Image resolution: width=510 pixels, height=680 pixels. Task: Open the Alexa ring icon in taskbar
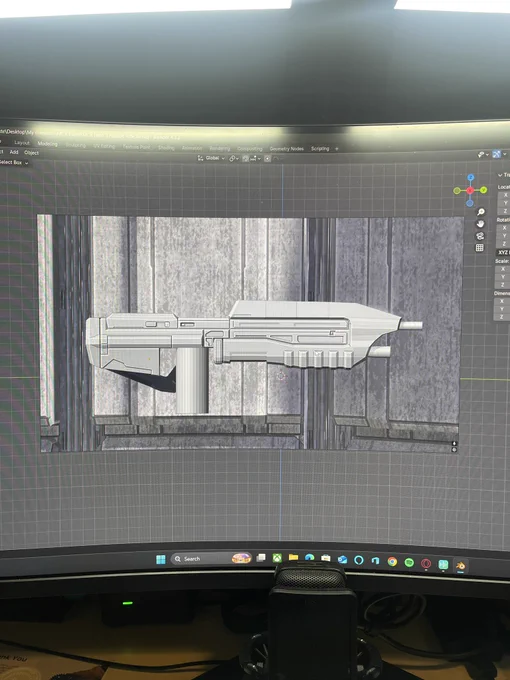pos(359,560)
